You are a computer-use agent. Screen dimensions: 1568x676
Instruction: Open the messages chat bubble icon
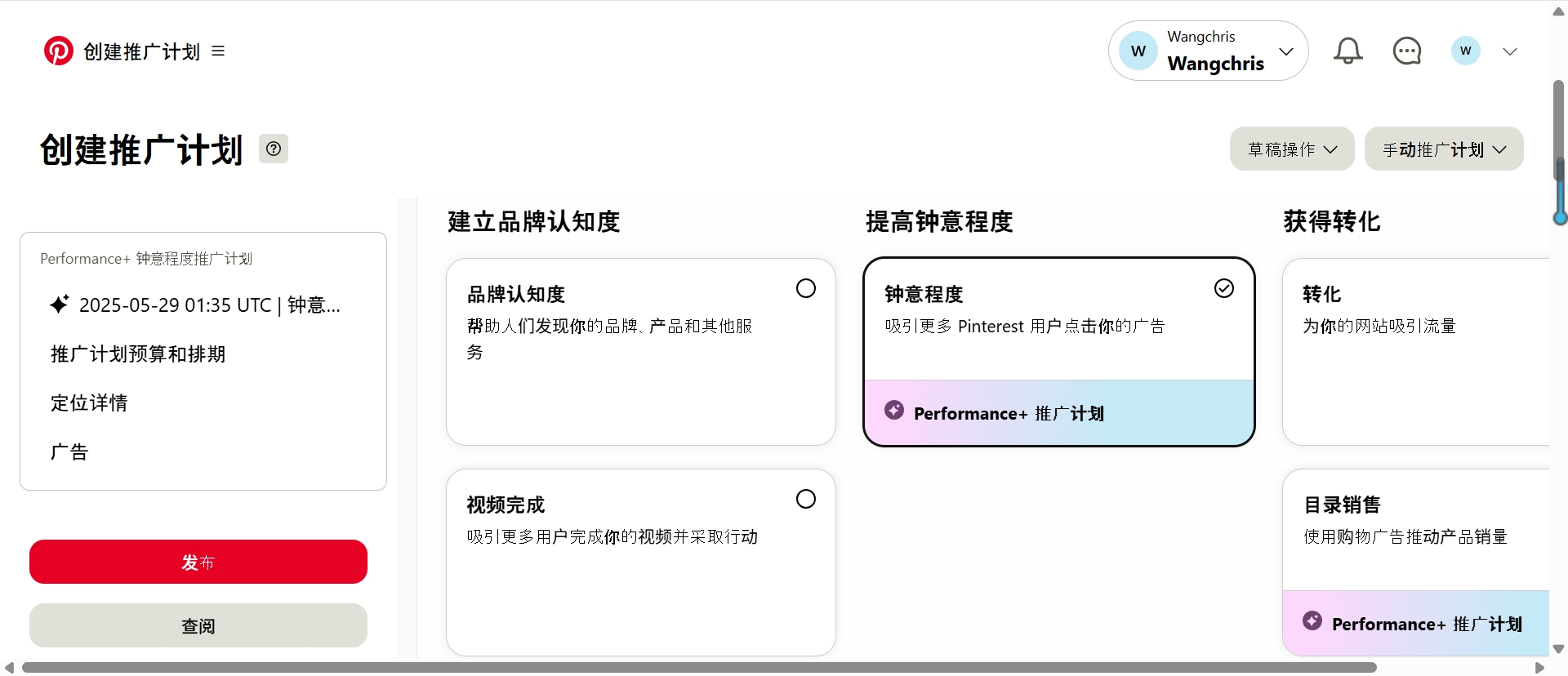[1406, 51]
